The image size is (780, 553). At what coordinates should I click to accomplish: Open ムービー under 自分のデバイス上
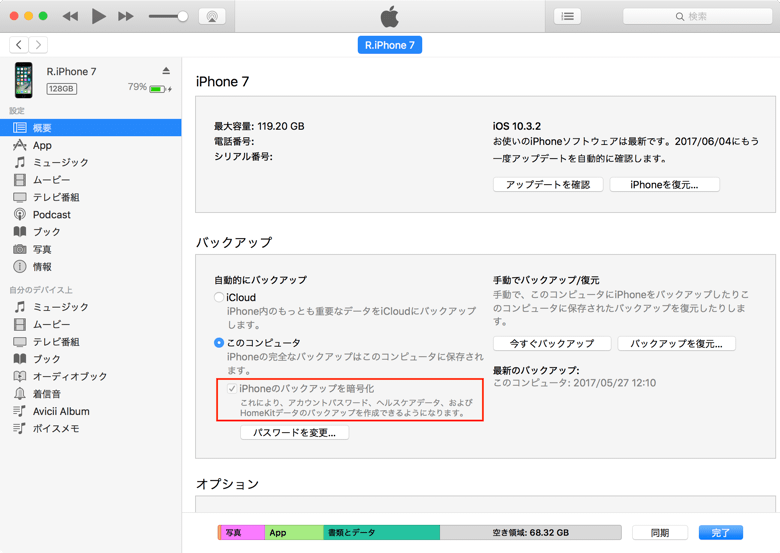tap(91, 324)
